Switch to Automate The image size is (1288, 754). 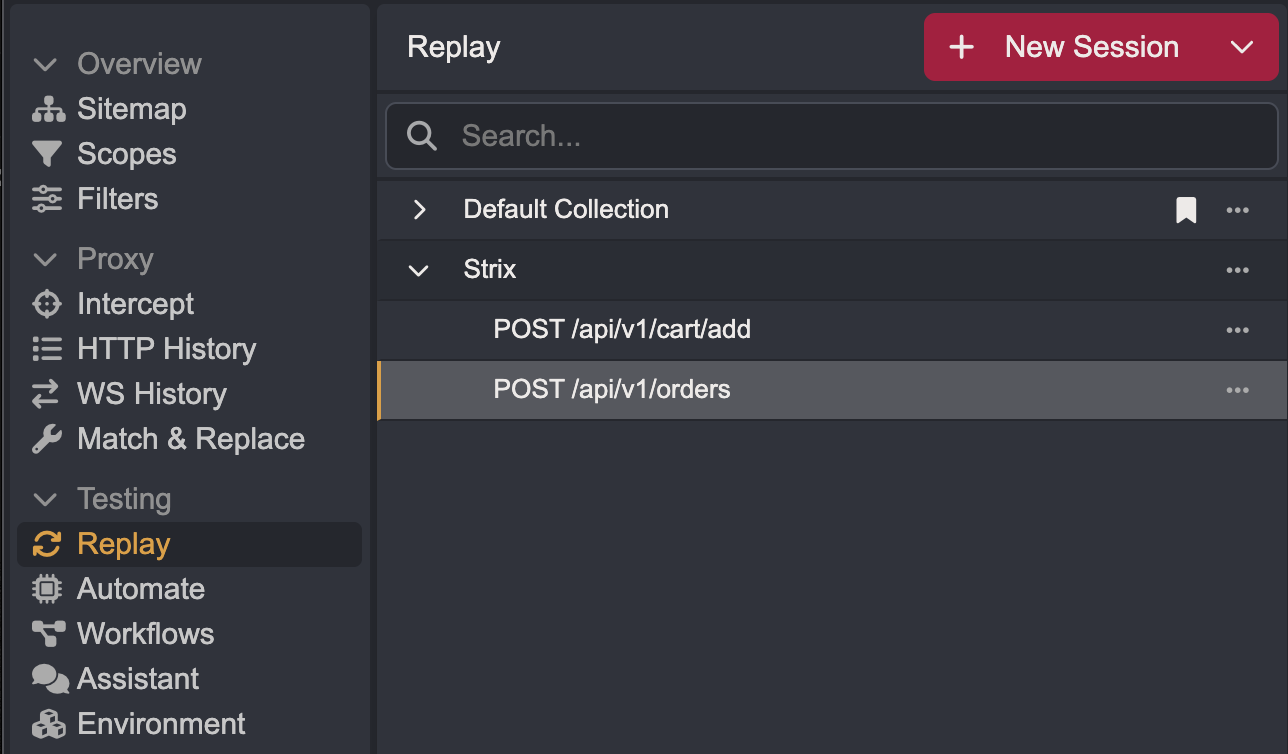pos(141,589)
